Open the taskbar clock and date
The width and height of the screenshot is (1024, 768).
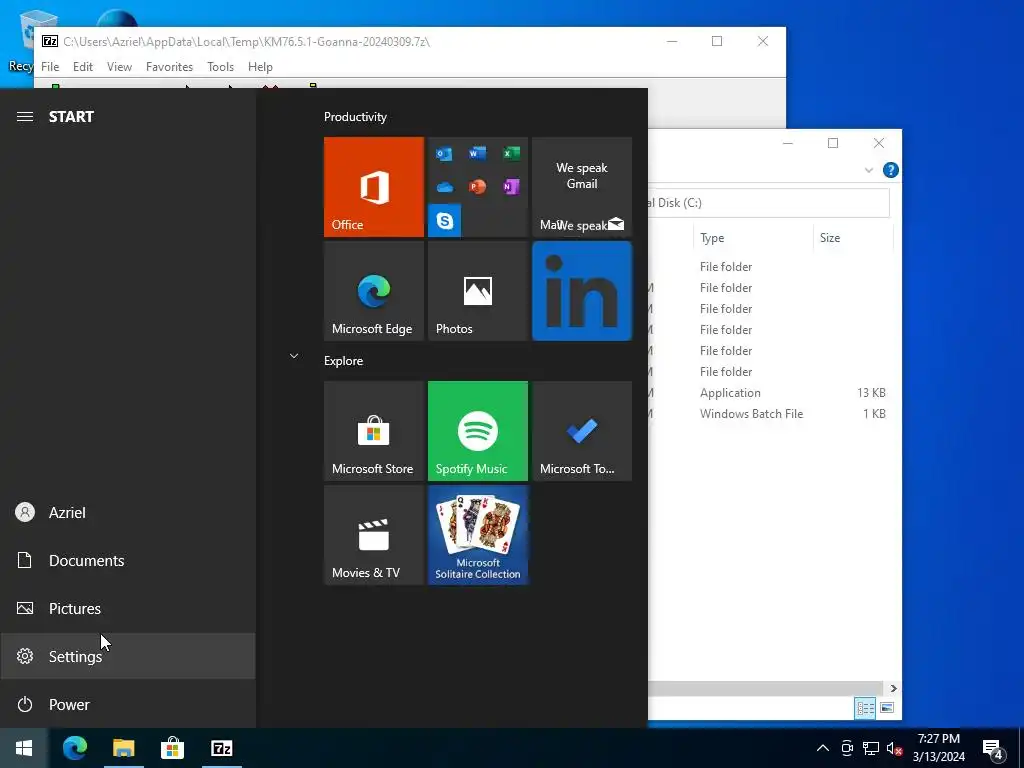[x=938, y=748]
